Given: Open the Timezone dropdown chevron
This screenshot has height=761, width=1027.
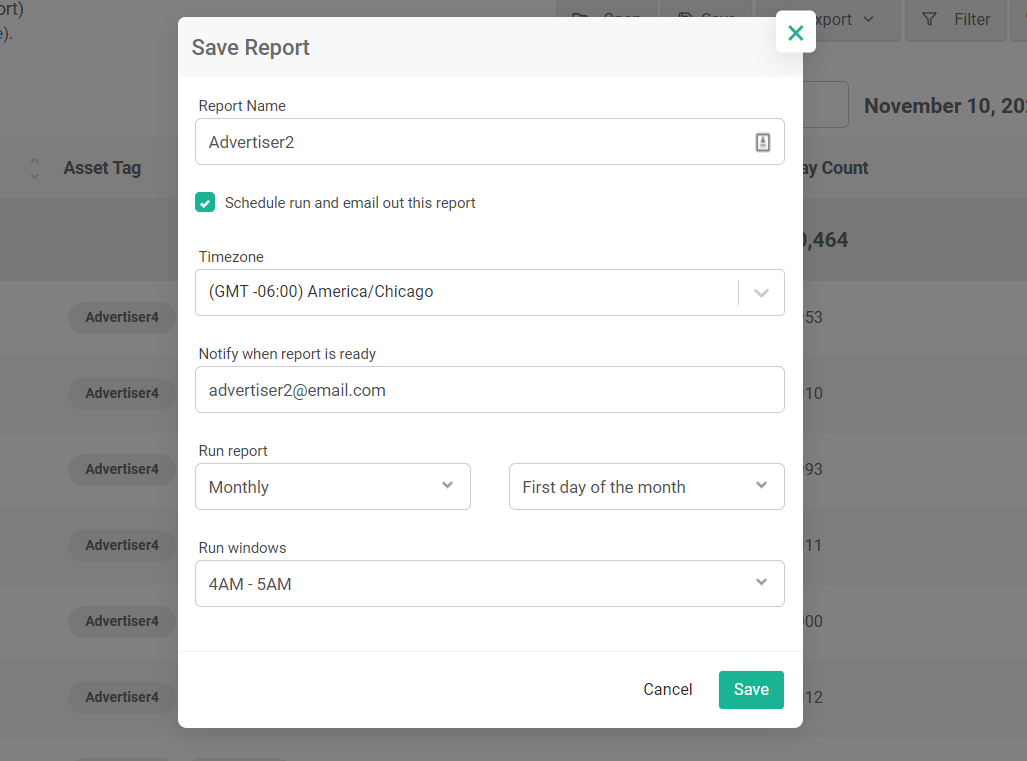Looking at the screenshot, I should (761, 293).
